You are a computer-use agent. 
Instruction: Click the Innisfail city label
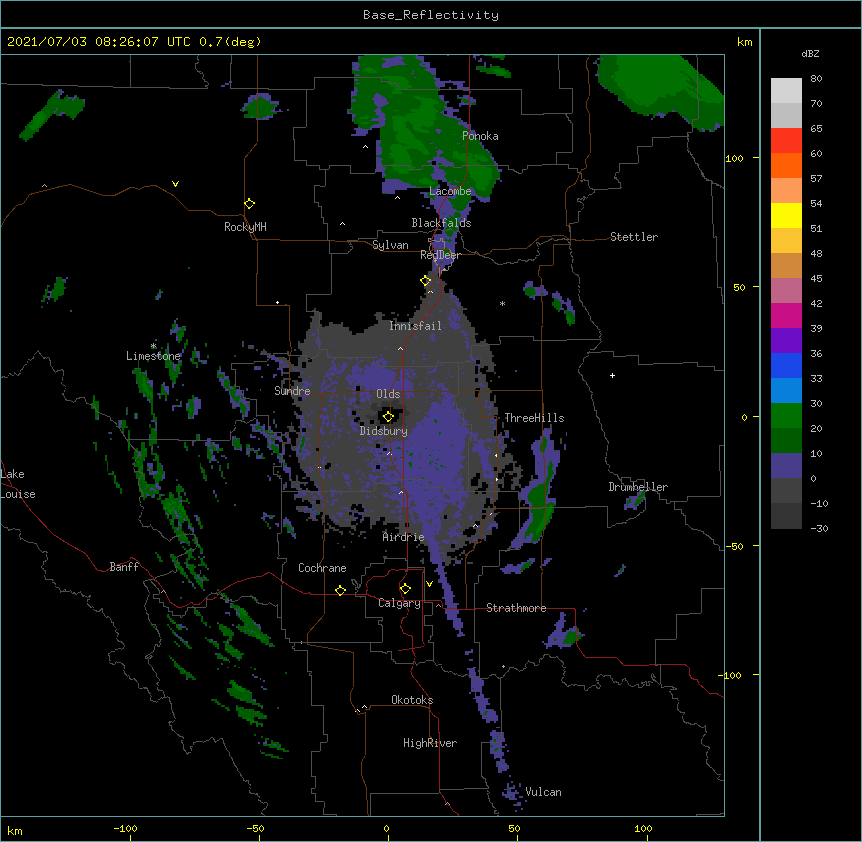click(415, 326)
